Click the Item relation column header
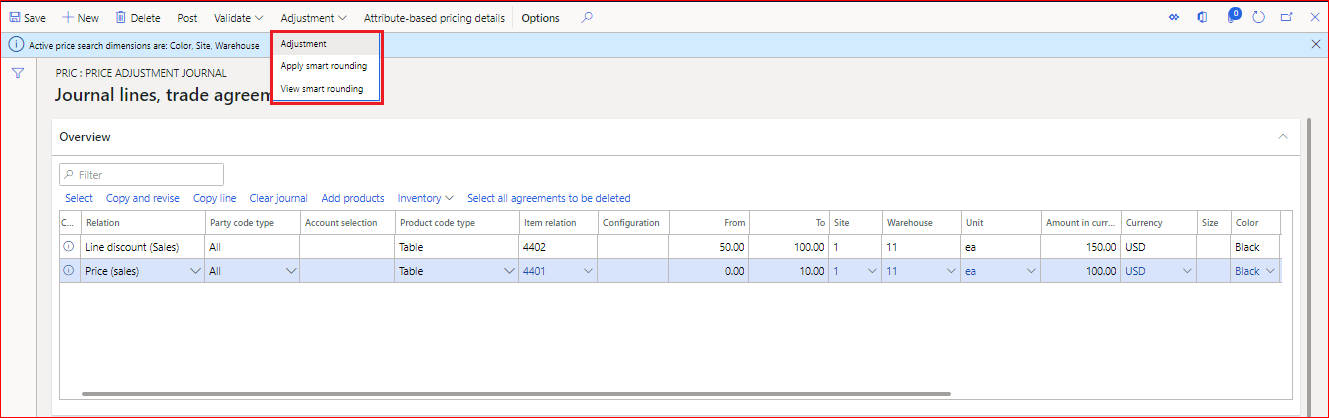This screenshot has height=418, width=1329. pos(558,222)
